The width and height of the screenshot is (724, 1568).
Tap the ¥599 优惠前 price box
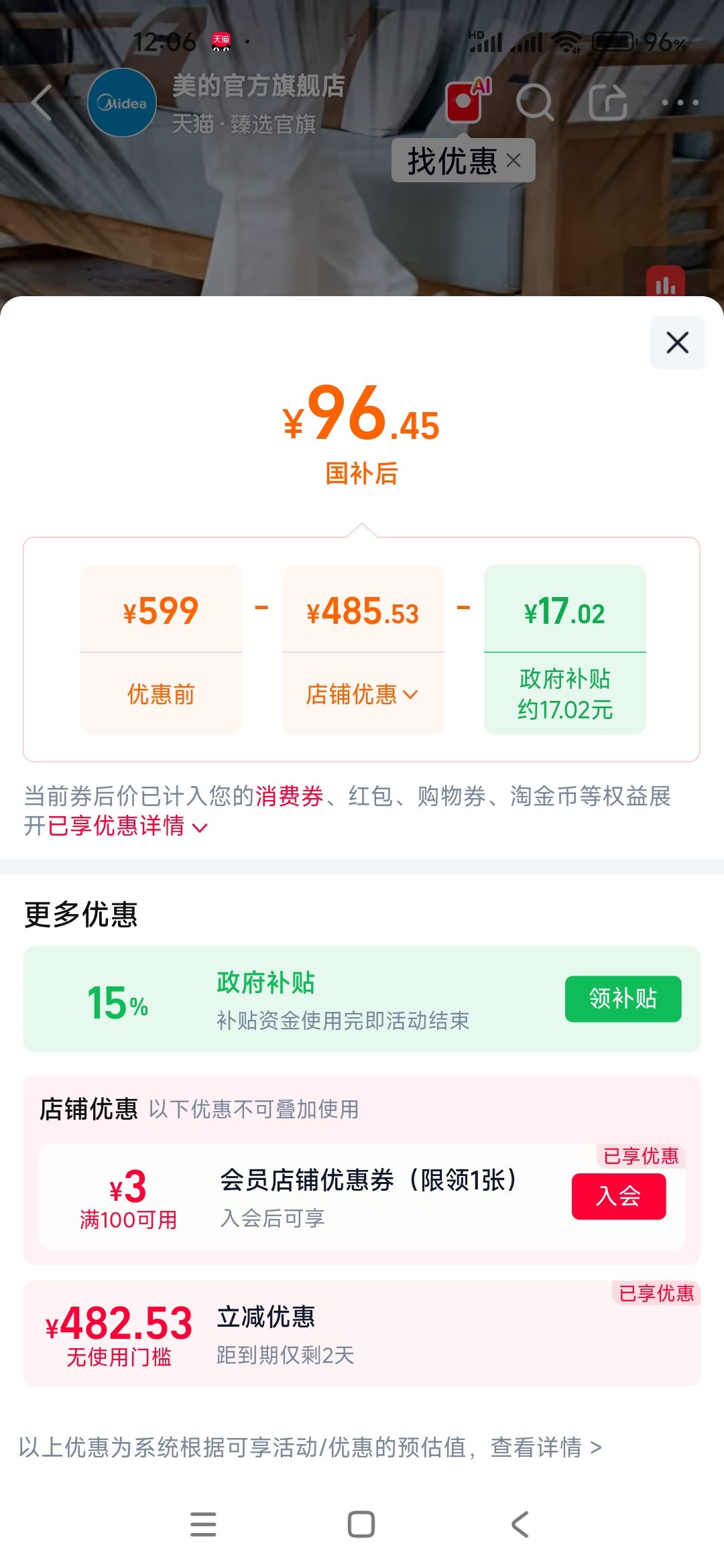[x=161, y=650]
